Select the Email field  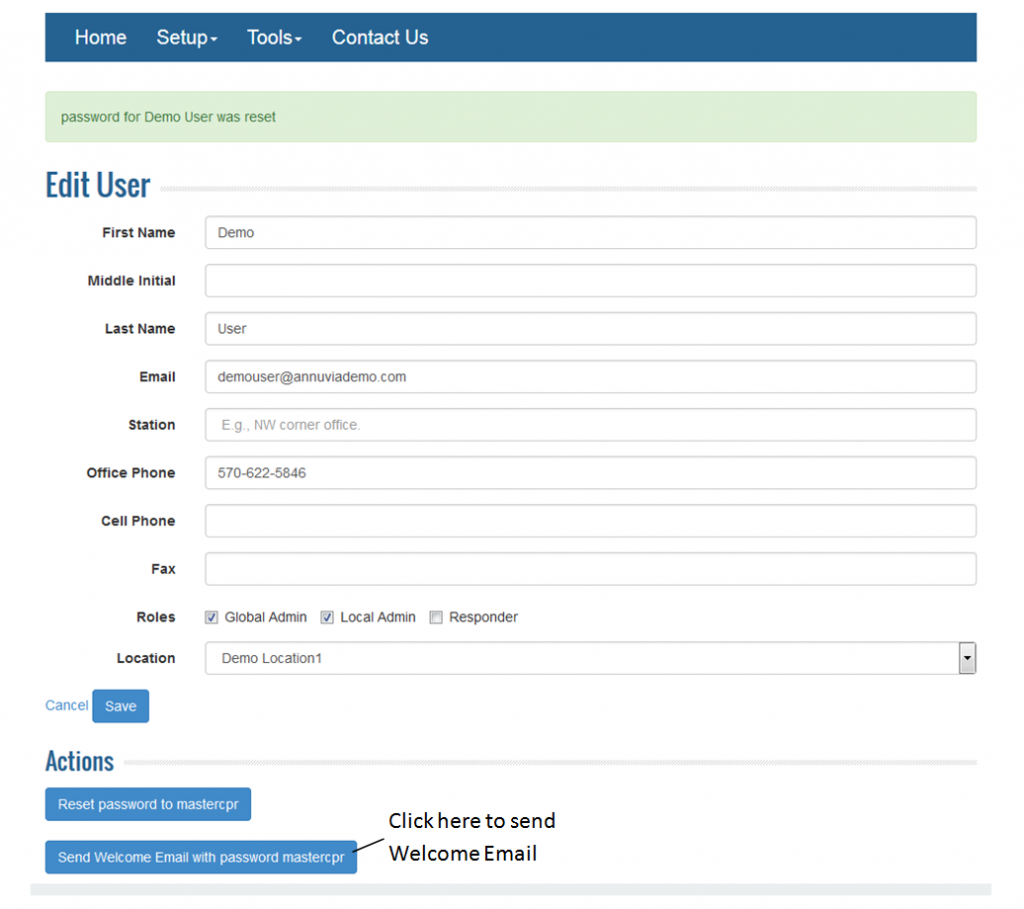click(x=590, y=376)
